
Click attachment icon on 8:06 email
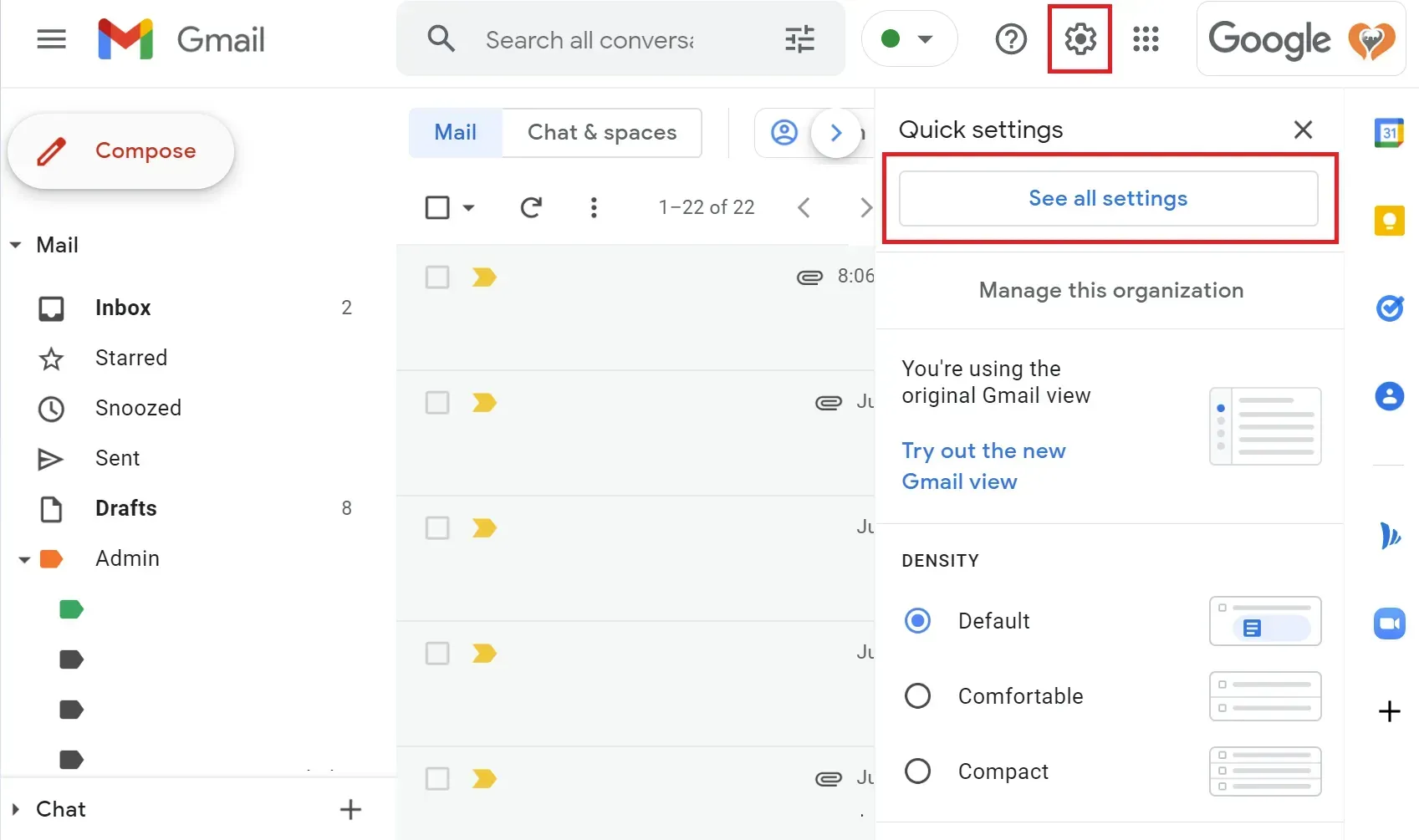[x=809, y=277]
